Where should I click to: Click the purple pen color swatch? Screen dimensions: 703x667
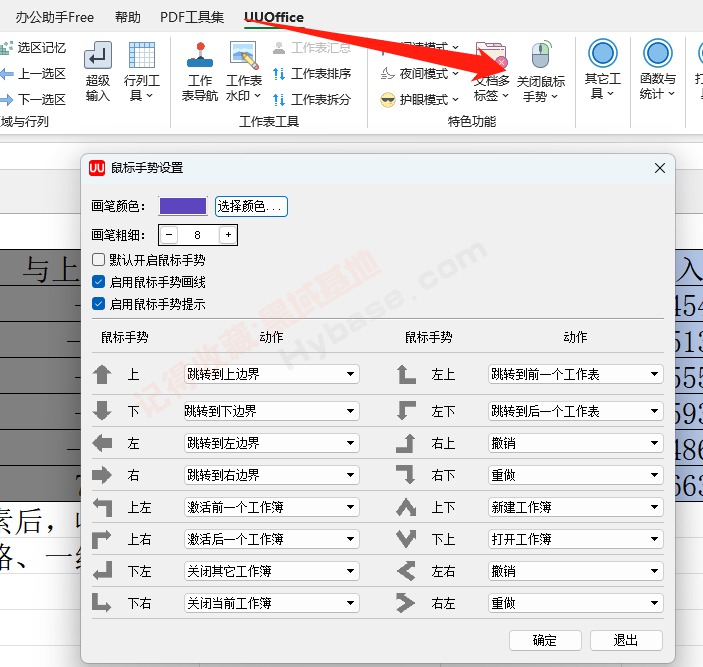183,206
